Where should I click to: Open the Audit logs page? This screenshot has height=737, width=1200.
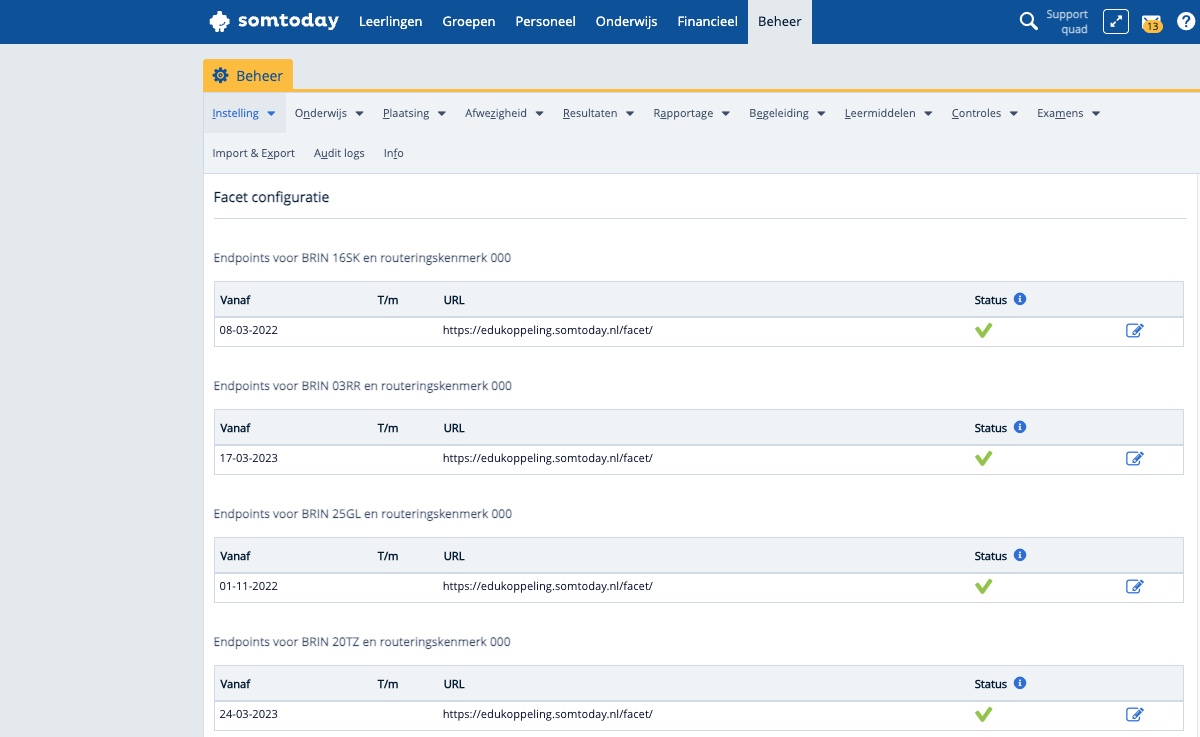tap(339, 153)
